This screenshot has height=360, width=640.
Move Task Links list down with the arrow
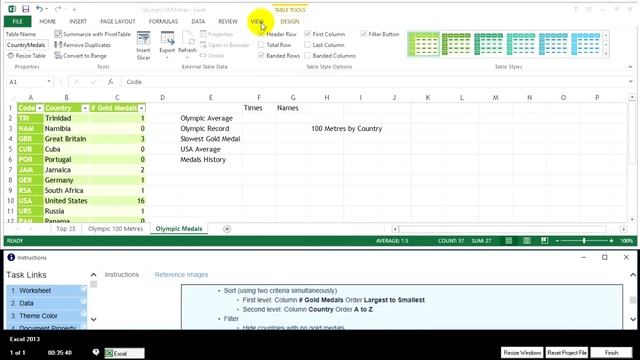(93, 319)
